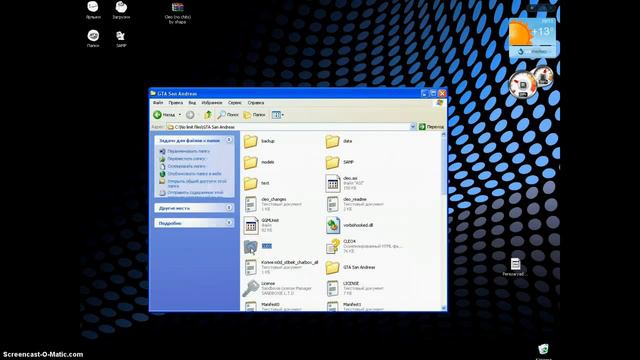Screen dimensions: 640x360
Task: Open the Поиск search pane
Action: (x=228, y=115)
